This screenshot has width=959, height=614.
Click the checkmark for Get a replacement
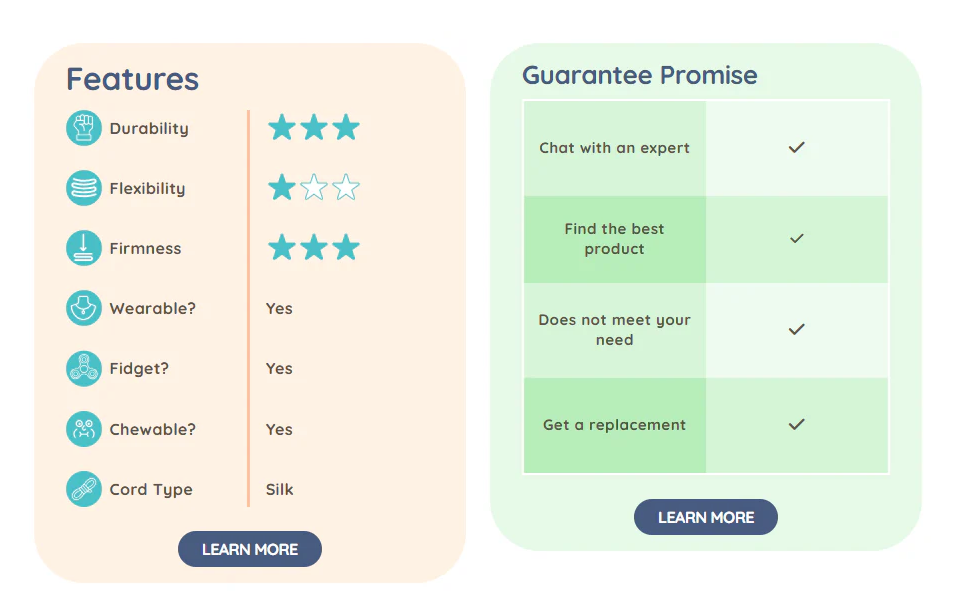[x=796, y=424]
